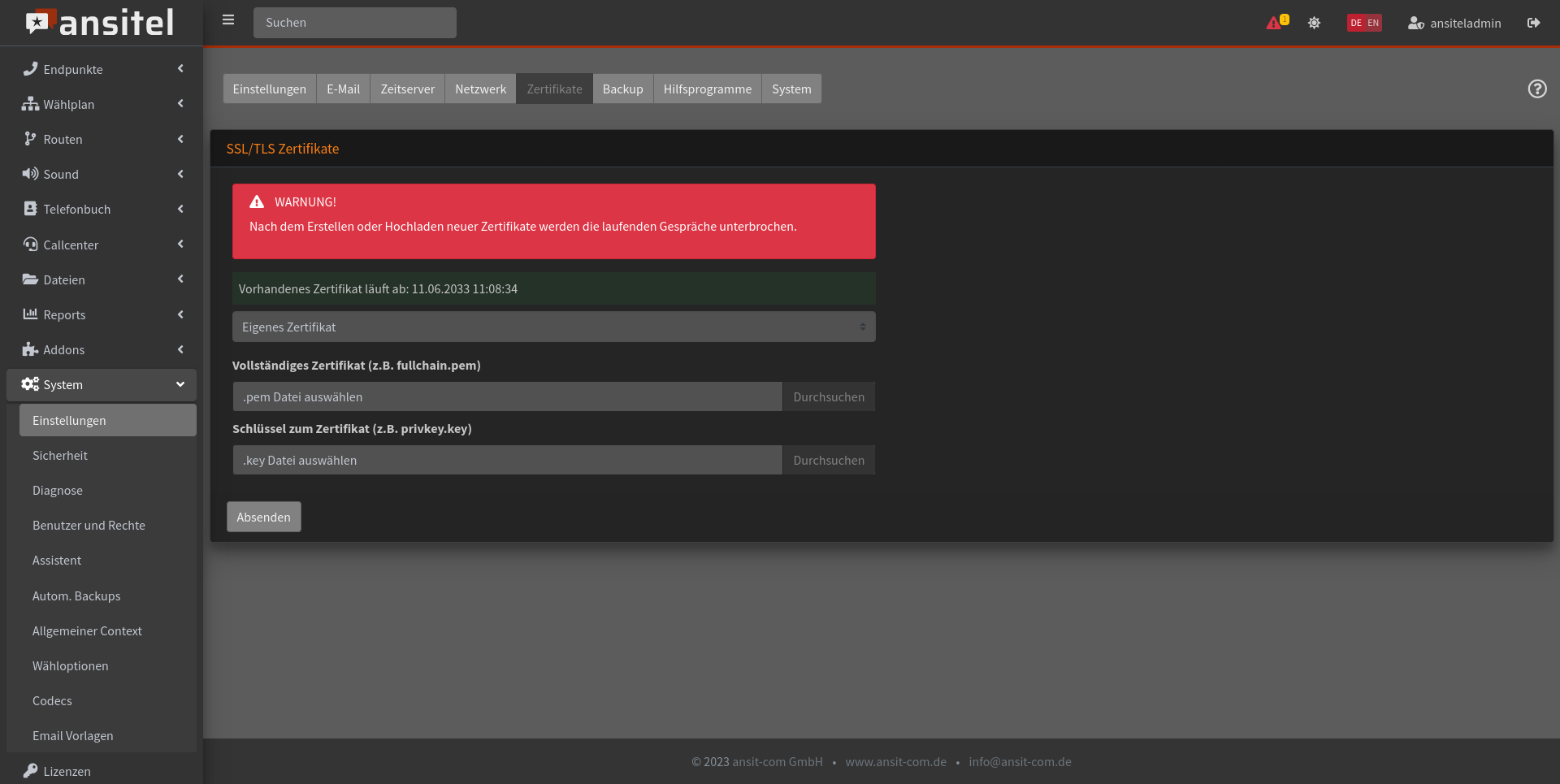
Task: Click the Suchen search field
Action: coord(355,23)
